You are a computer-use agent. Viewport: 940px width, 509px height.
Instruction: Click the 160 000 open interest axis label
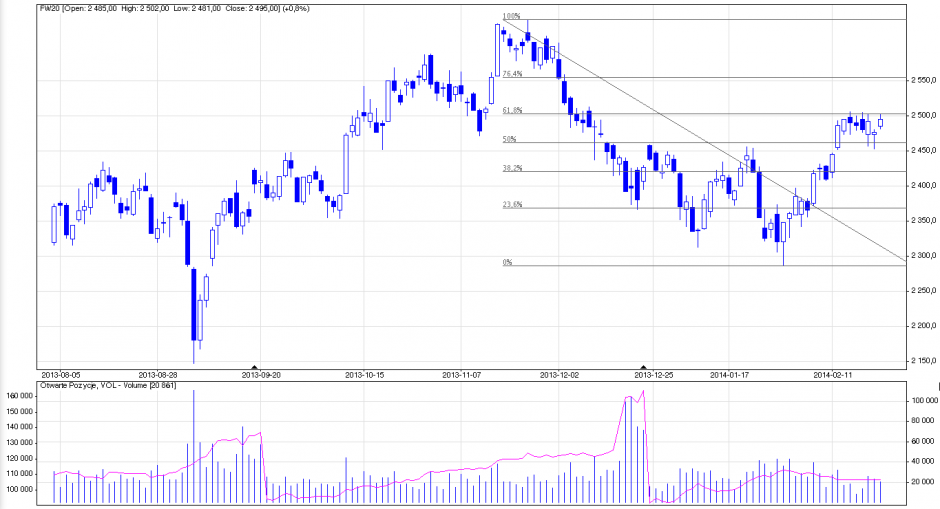coord(19,397)
